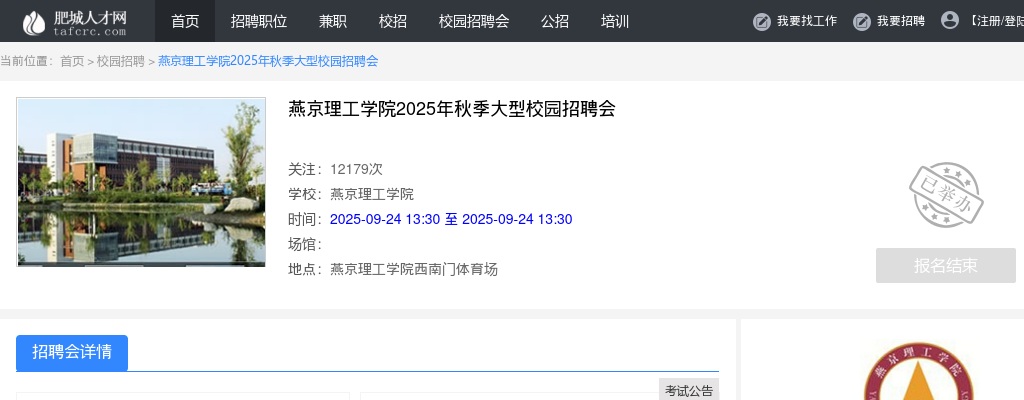
Task: Click the 肥城人才网 site logo
Action: pos(76,21)
